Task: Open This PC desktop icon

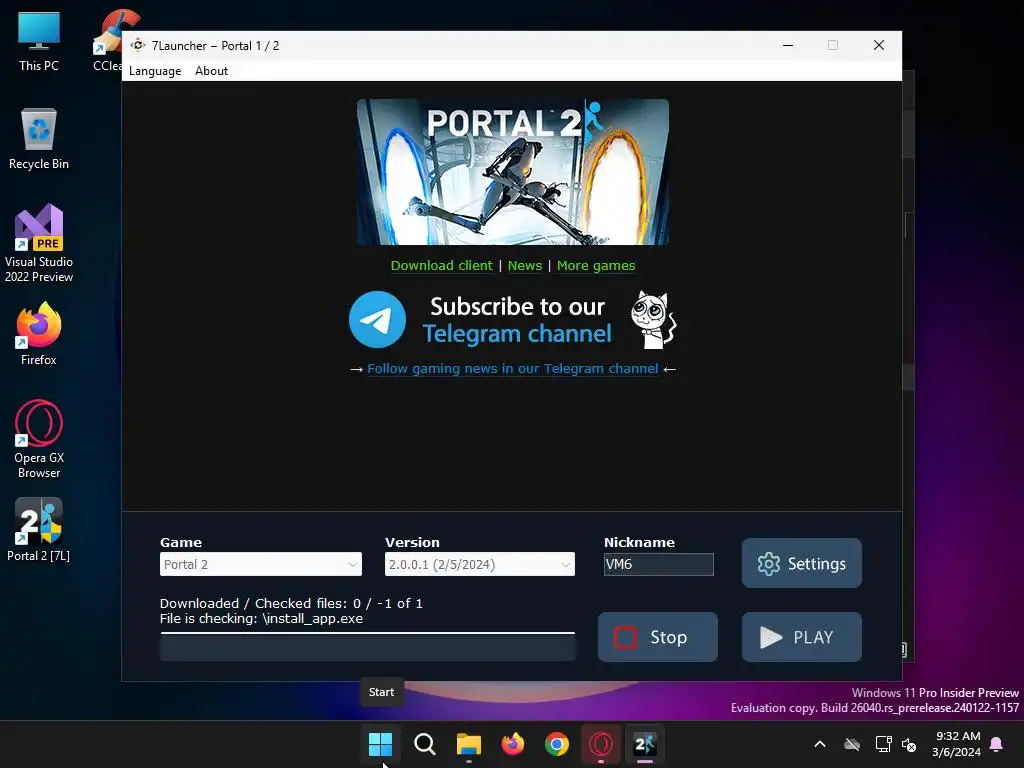Action: coord(39,41)
